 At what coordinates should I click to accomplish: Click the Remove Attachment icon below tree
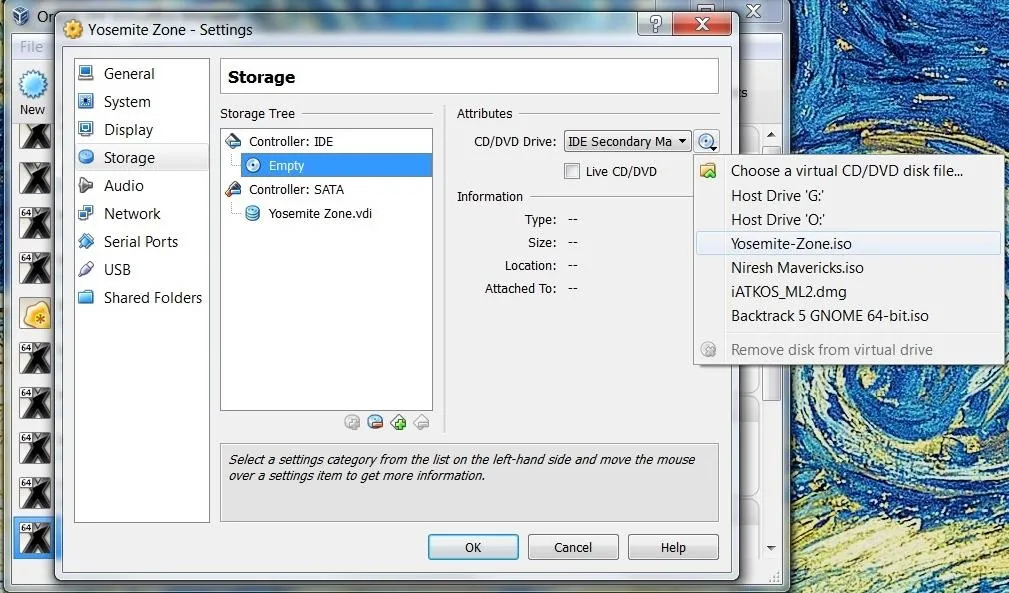coord(375,423)
